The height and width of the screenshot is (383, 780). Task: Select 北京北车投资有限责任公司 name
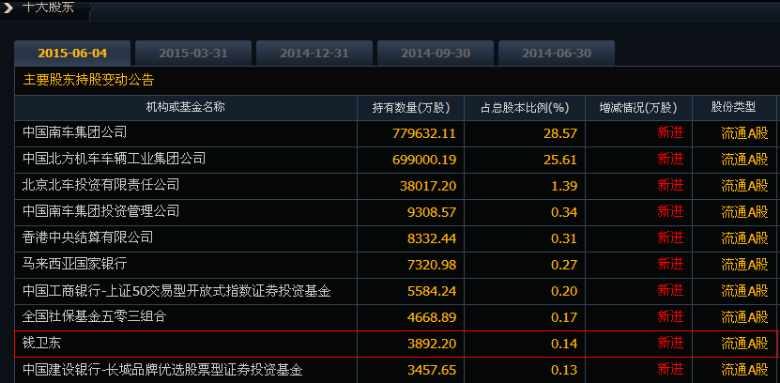(x=100, y=185)
